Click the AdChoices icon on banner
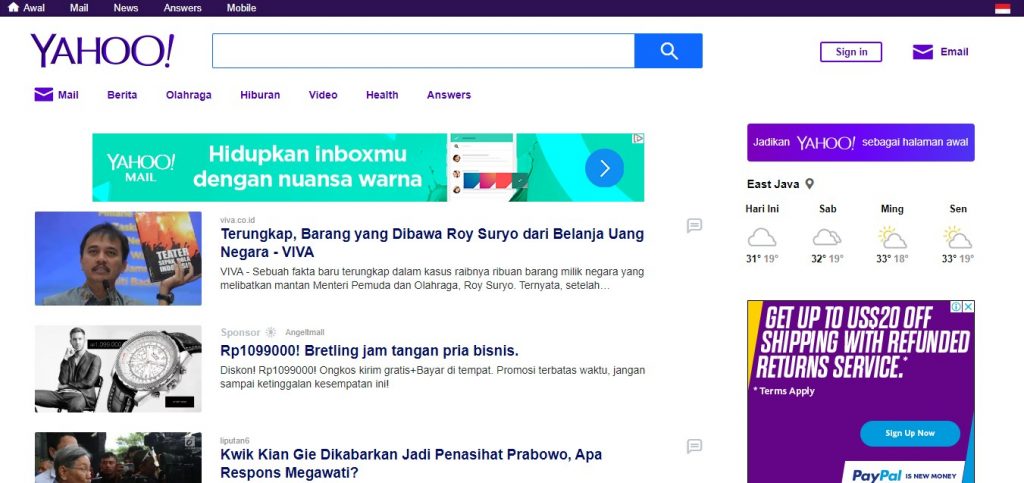Screen dimensions: 1024x483 637,139
